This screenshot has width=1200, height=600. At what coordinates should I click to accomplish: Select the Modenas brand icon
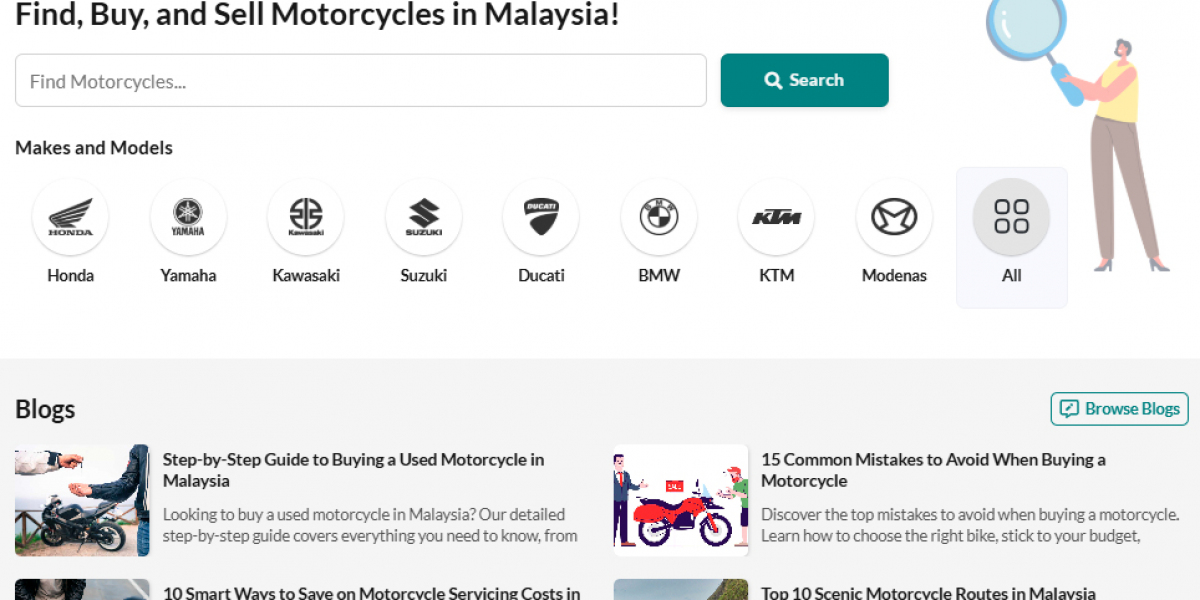click(894, 217)
